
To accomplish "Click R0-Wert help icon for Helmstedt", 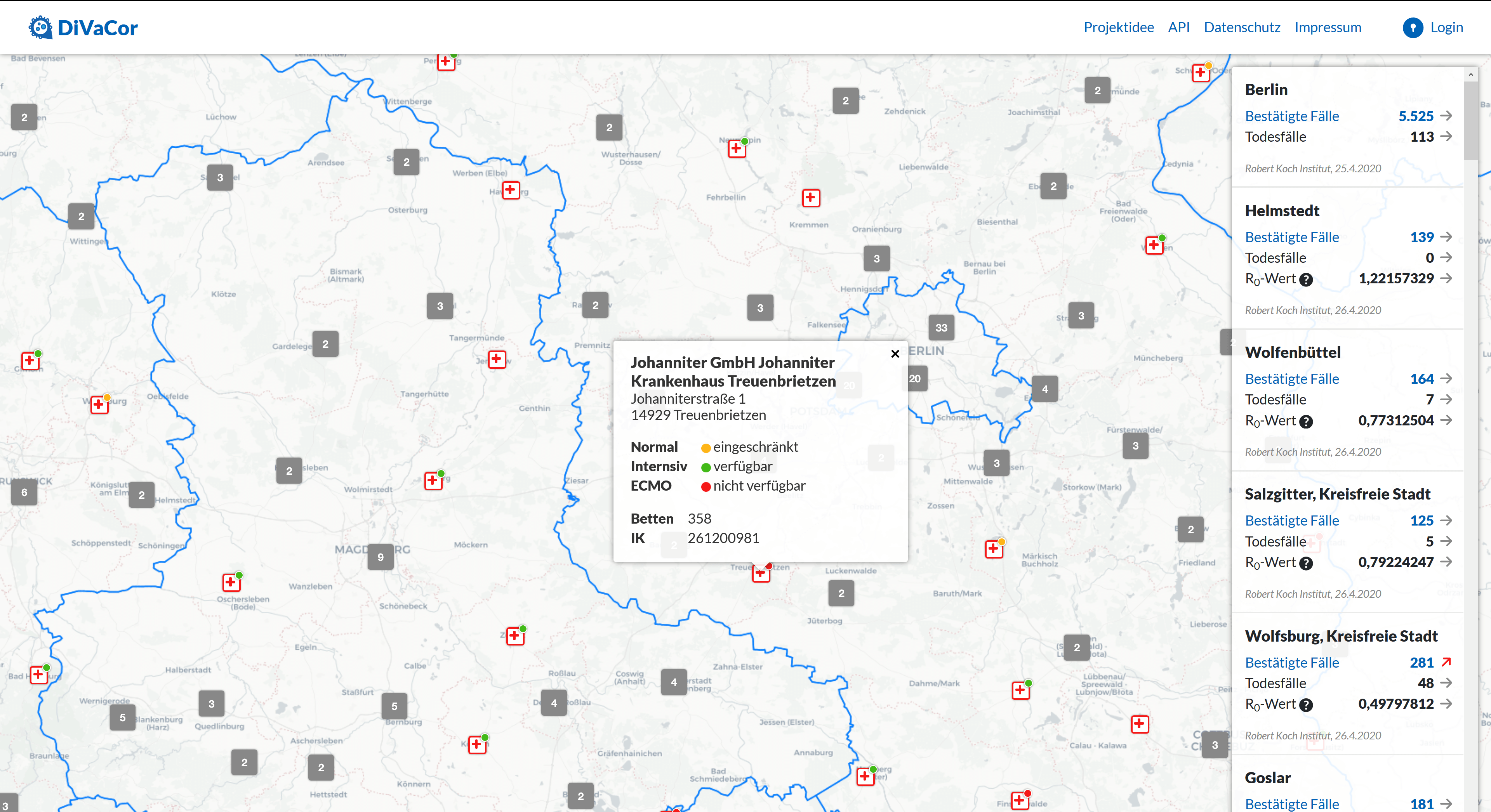I will point(1306,279).
